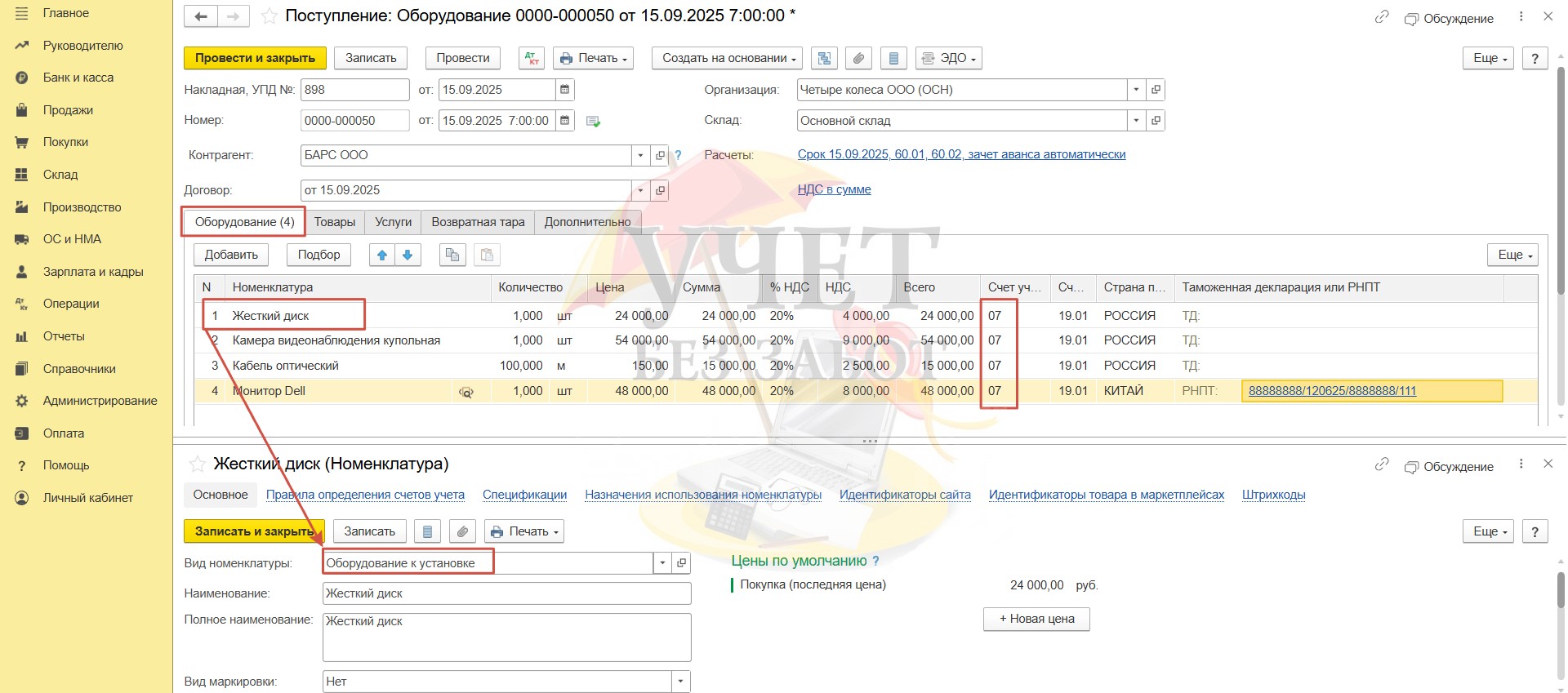
Task: Click the move row down arrow
Action: click(x=408, y=255)
